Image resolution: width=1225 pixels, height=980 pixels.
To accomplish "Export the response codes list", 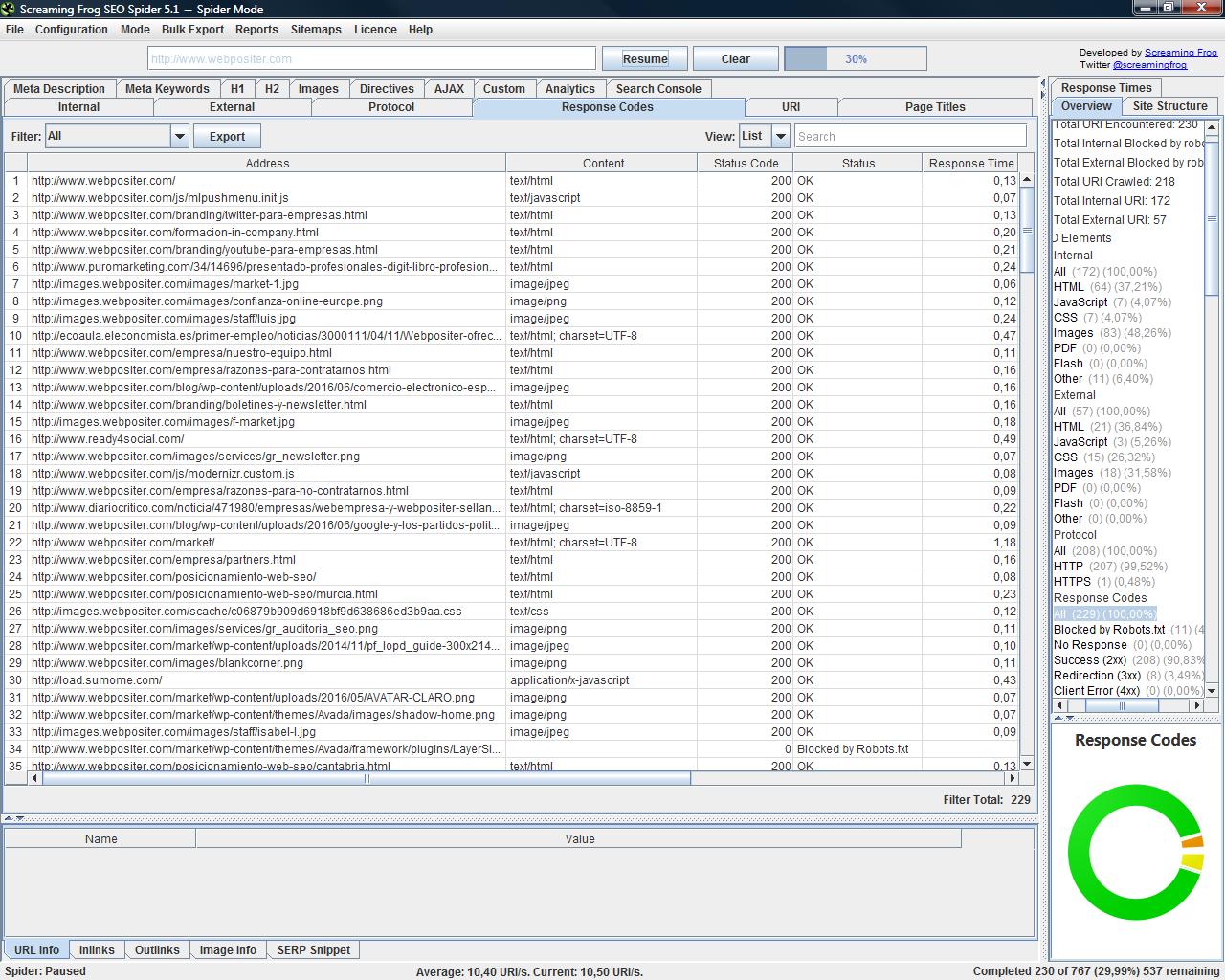I will [x=227, y=136].
